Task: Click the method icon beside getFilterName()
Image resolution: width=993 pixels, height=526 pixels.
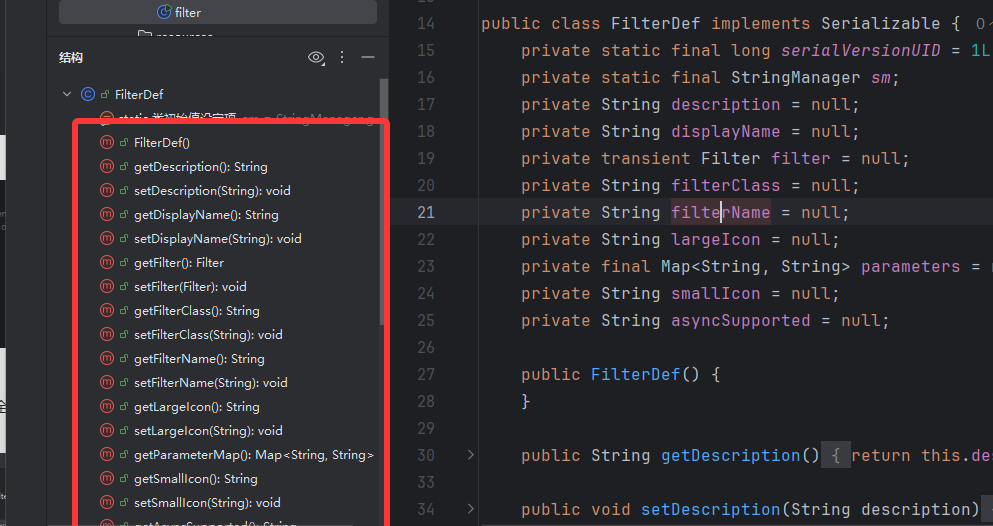Action: (107, 359)
